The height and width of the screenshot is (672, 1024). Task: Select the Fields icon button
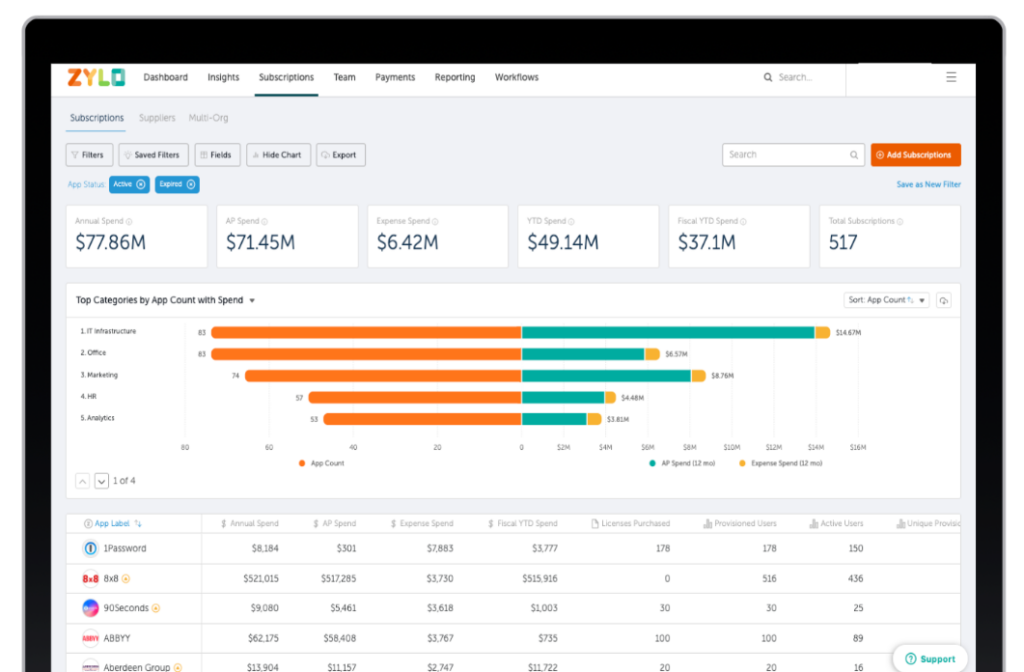tap(217, 154)
